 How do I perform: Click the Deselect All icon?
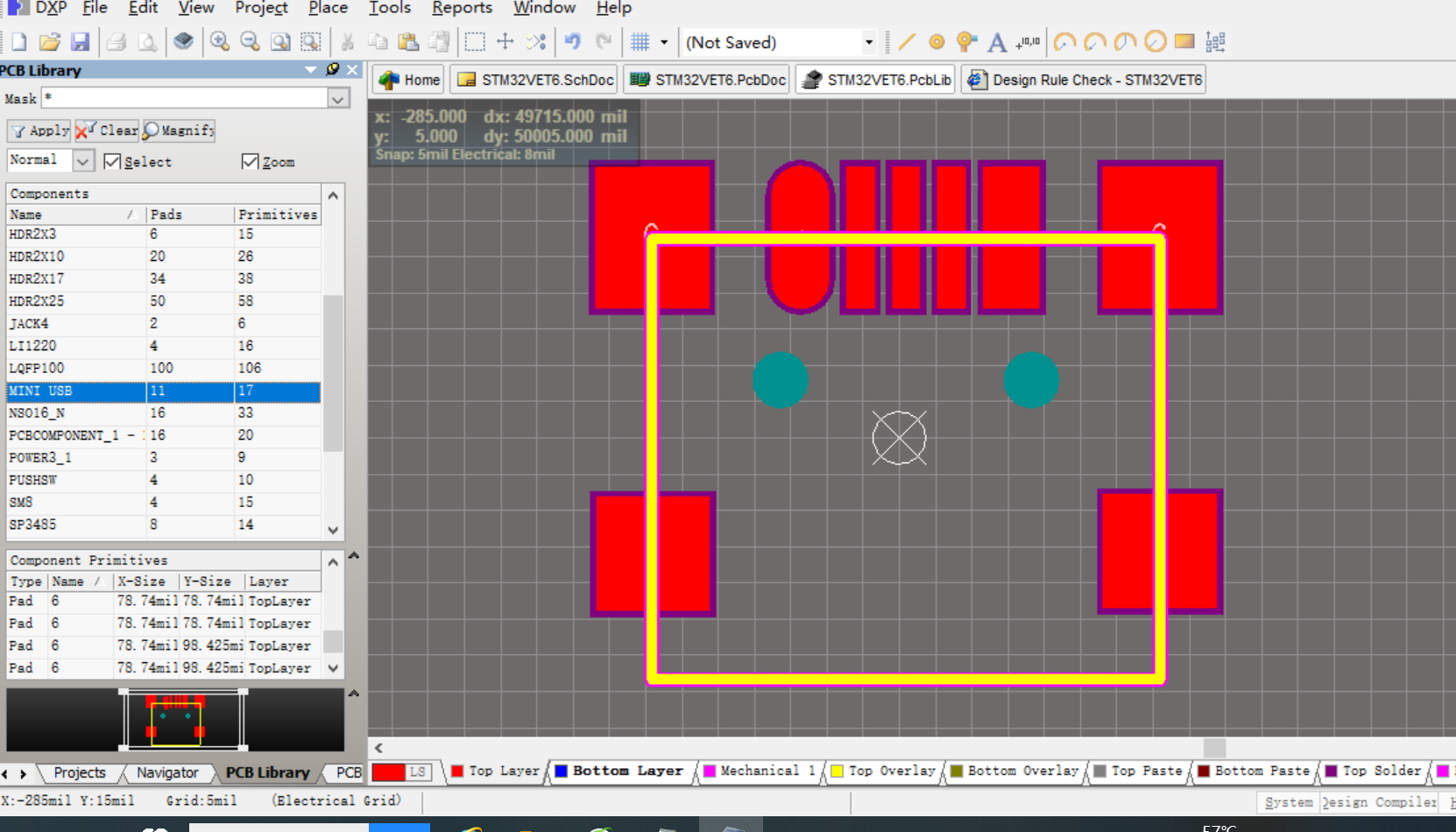536,42
